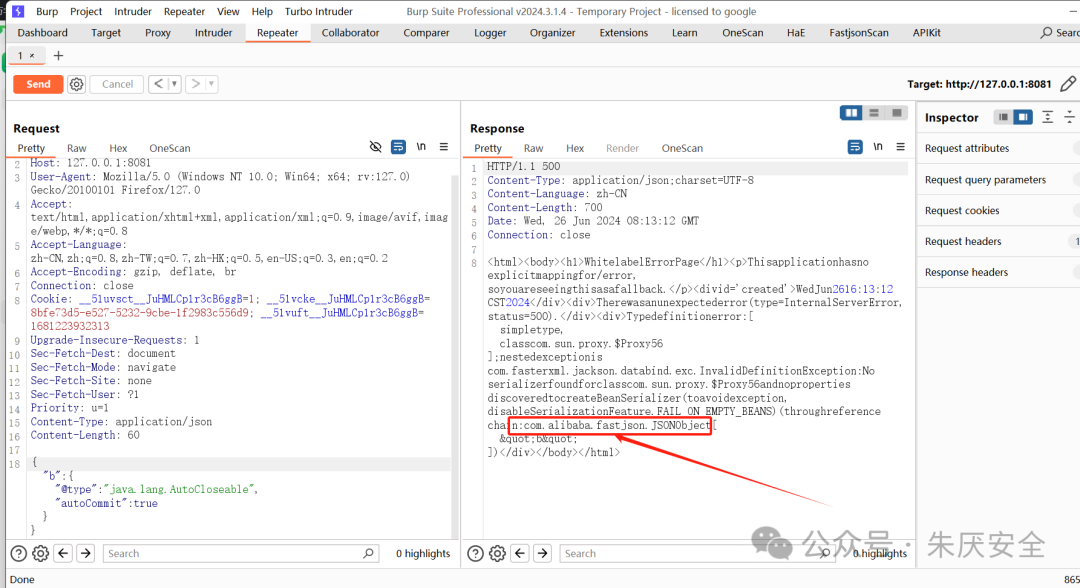The width and height of the screenshot is (1080, 588).
Task: Switch to APIKit tab
Action: pyautogui.click(x=926, y=32)
